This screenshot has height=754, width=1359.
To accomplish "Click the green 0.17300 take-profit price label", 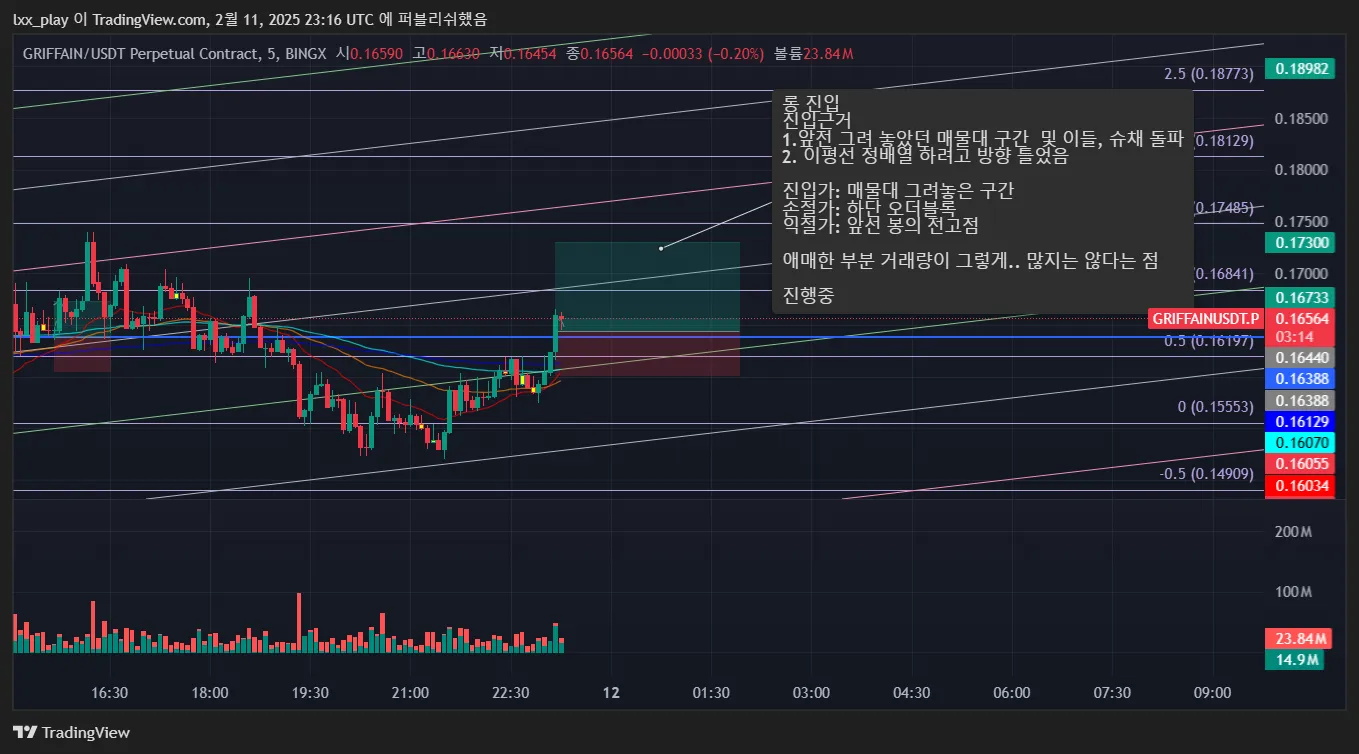I will (x=1301, y=242).
